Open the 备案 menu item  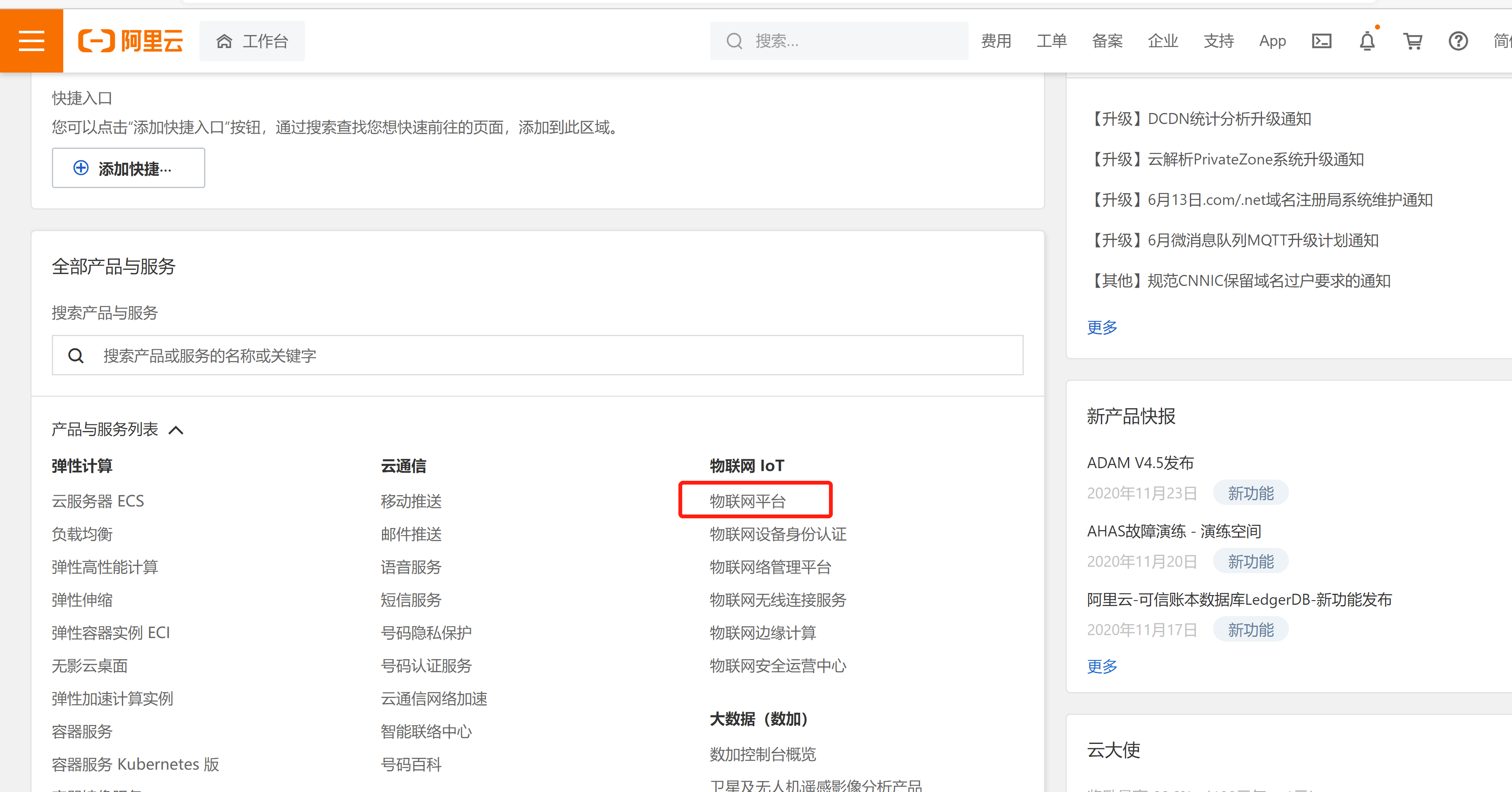pyautogui.click(x=1107, y=40)
